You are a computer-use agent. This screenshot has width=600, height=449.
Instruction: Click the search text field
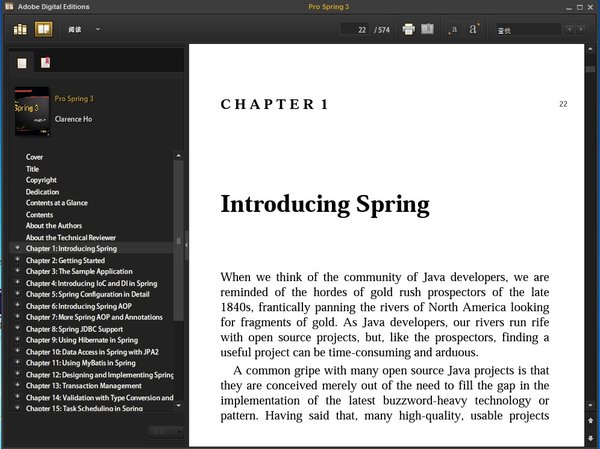pyautogui.click(x=523, y=30)
